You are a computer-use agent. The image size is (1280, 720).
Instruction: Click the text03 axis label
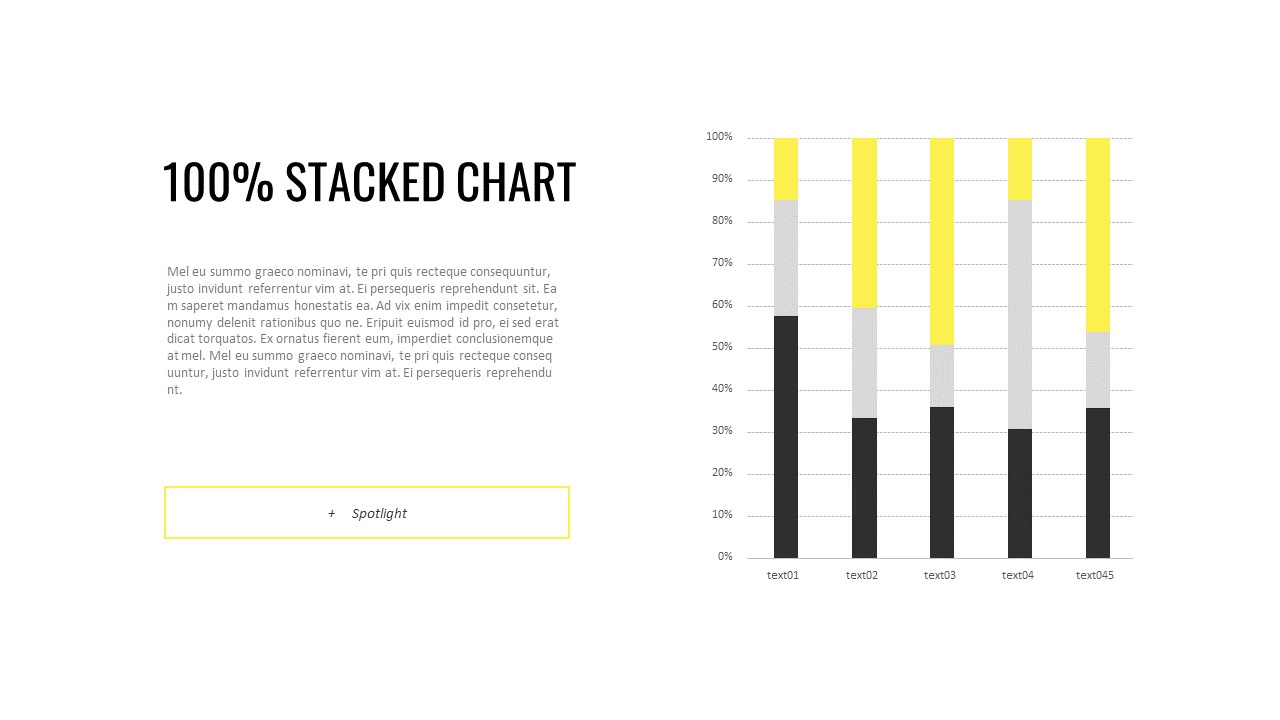pos(940,575)
